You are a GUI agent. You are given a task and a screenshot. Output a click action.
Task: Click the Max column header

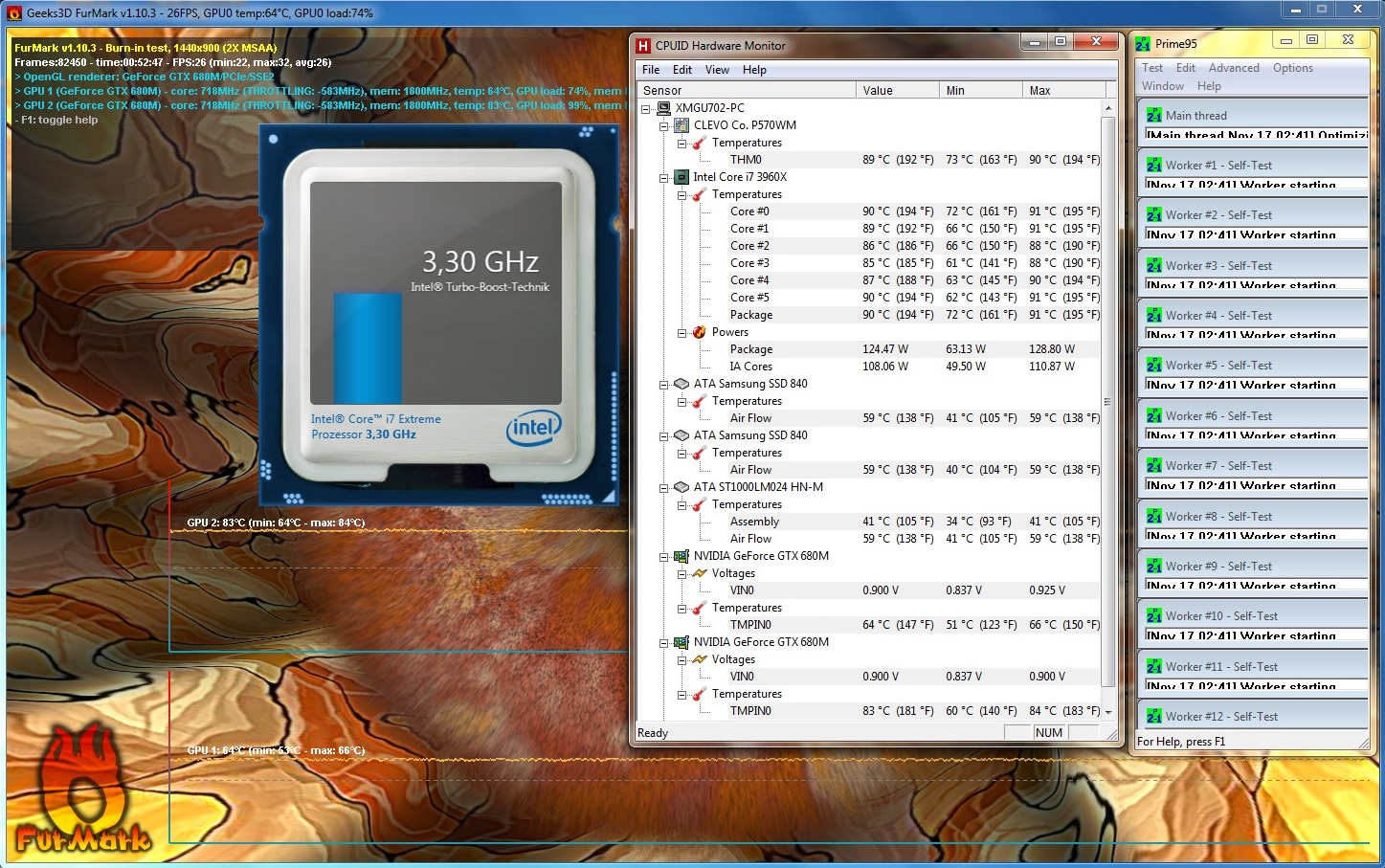(1063, 90)
